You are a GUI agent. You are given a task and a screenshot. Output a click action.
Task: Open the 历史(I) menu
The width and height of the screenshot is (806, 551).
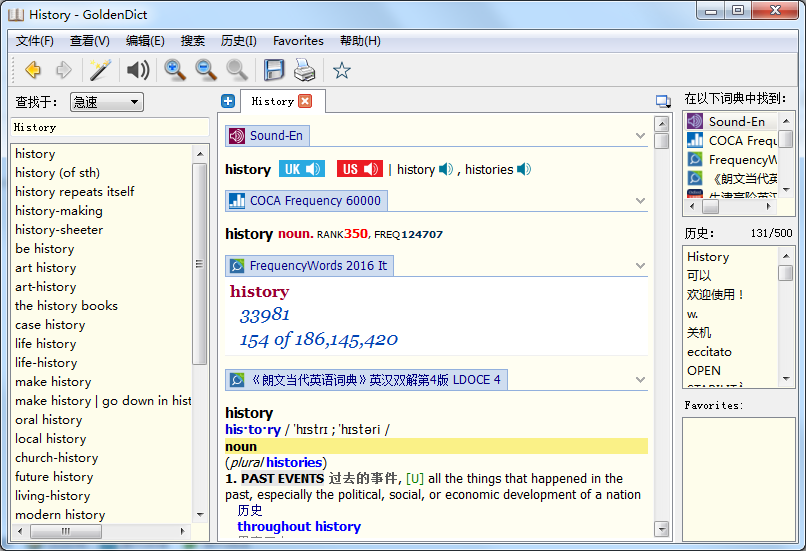239,41
